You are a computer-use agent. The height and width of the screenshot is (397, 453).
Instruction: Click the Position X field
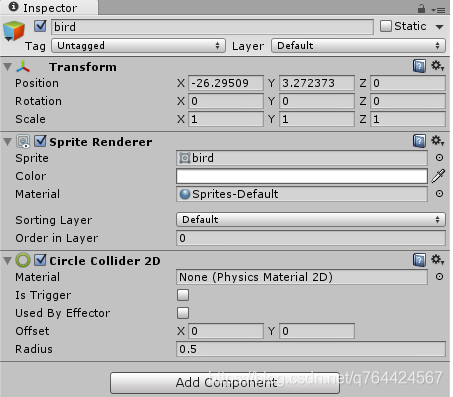226,83
